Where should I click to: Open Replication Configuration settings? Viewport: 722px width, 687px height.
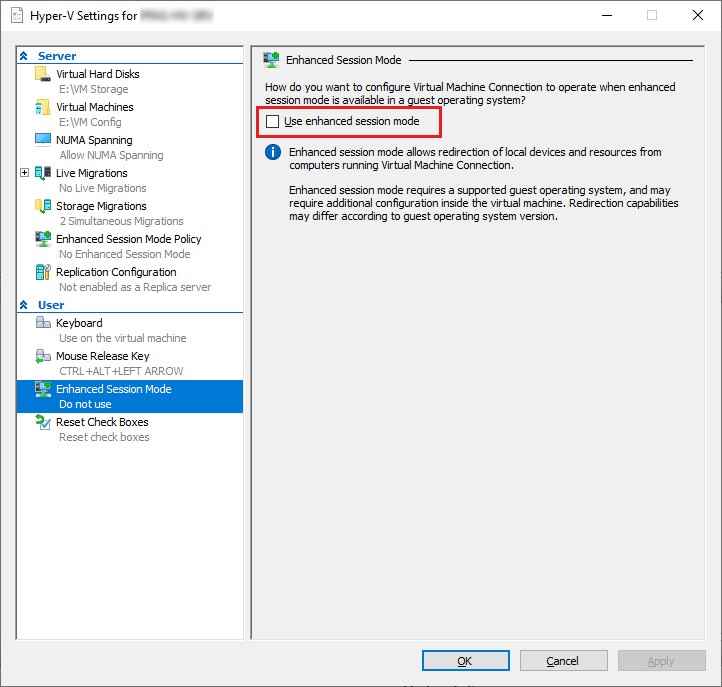116,272
